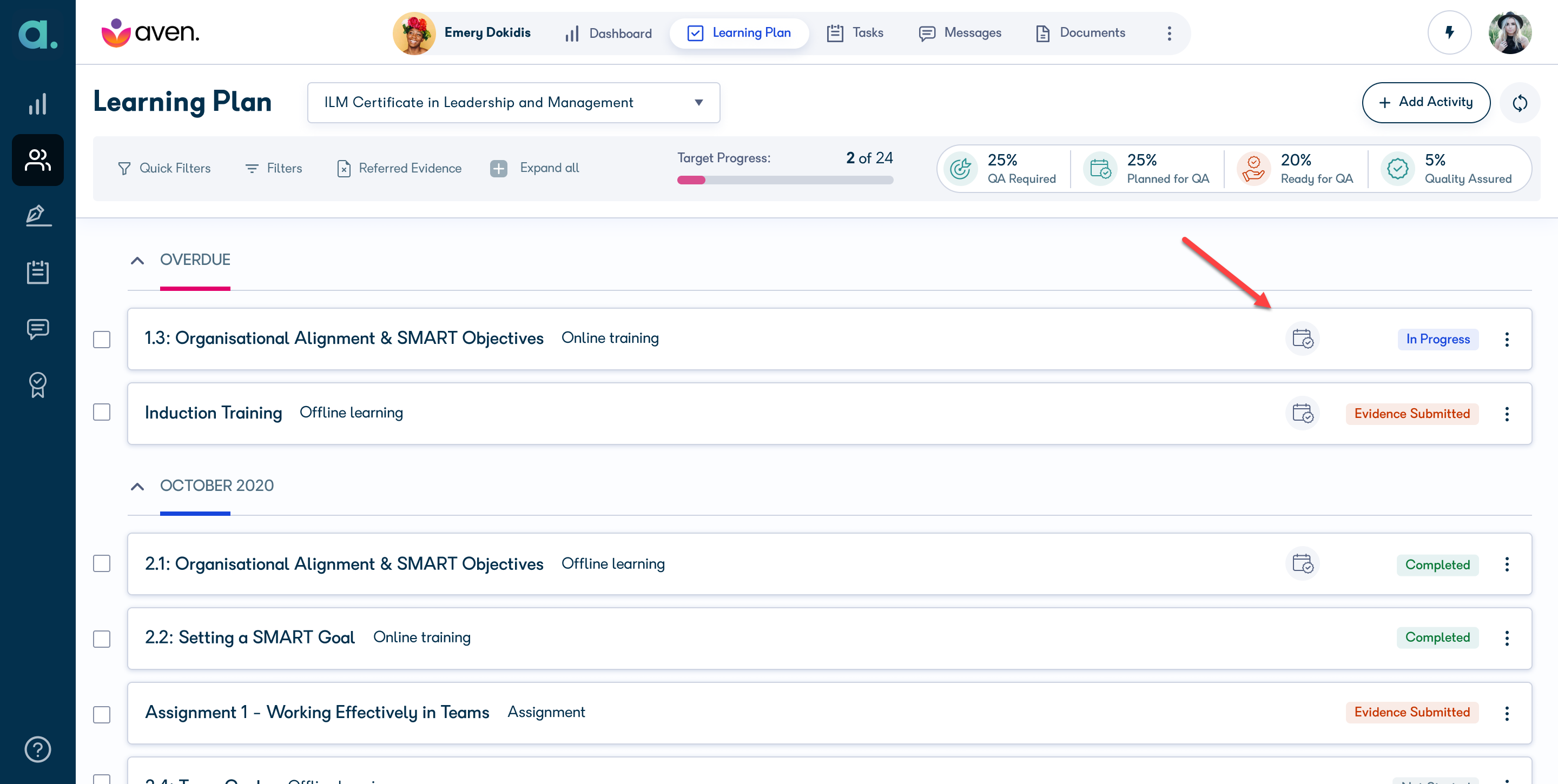Tick checkbox for Assignment 1 Working Effectively
The image size is (1558, 784).
coord(102,714)
